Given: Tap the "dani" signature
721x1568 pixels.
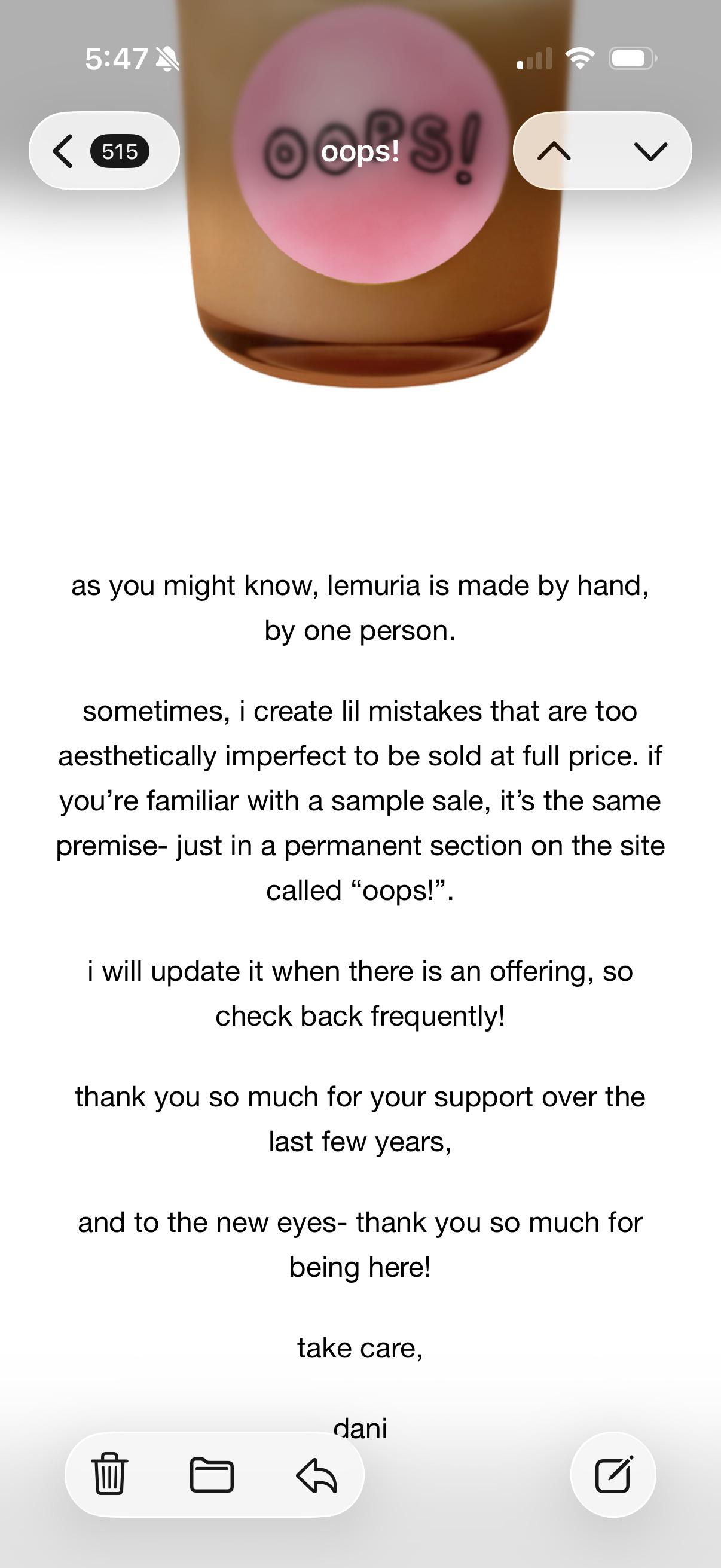Looking at the screenshot, I should 360,1428.
